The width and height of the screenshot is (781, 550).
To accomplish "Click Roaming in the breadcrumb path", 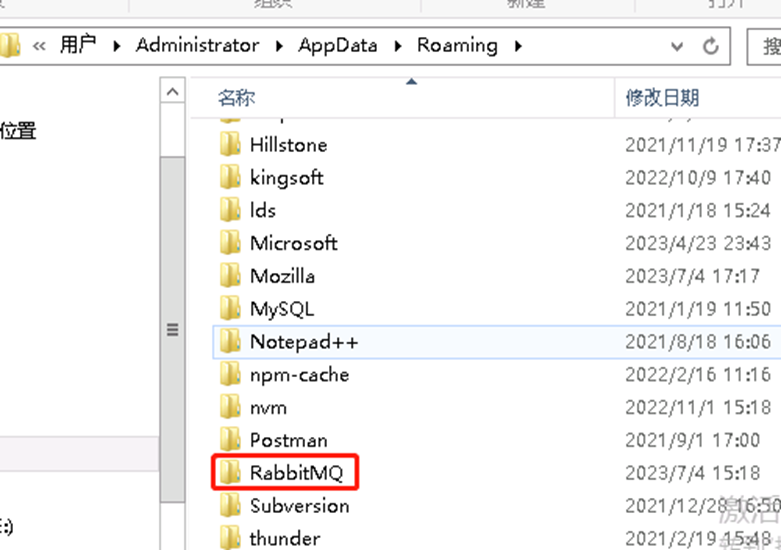I will [457, 45].
